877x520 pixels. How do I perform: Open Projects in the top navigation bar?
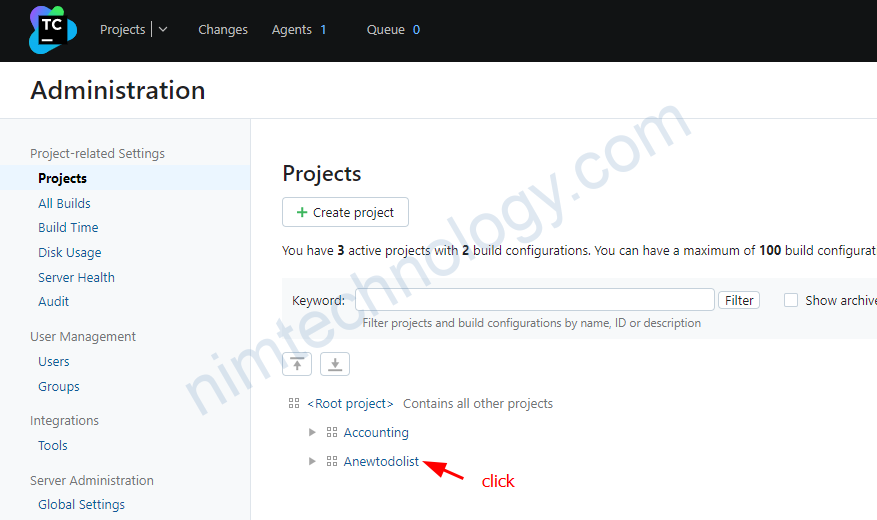coord(122,30)
